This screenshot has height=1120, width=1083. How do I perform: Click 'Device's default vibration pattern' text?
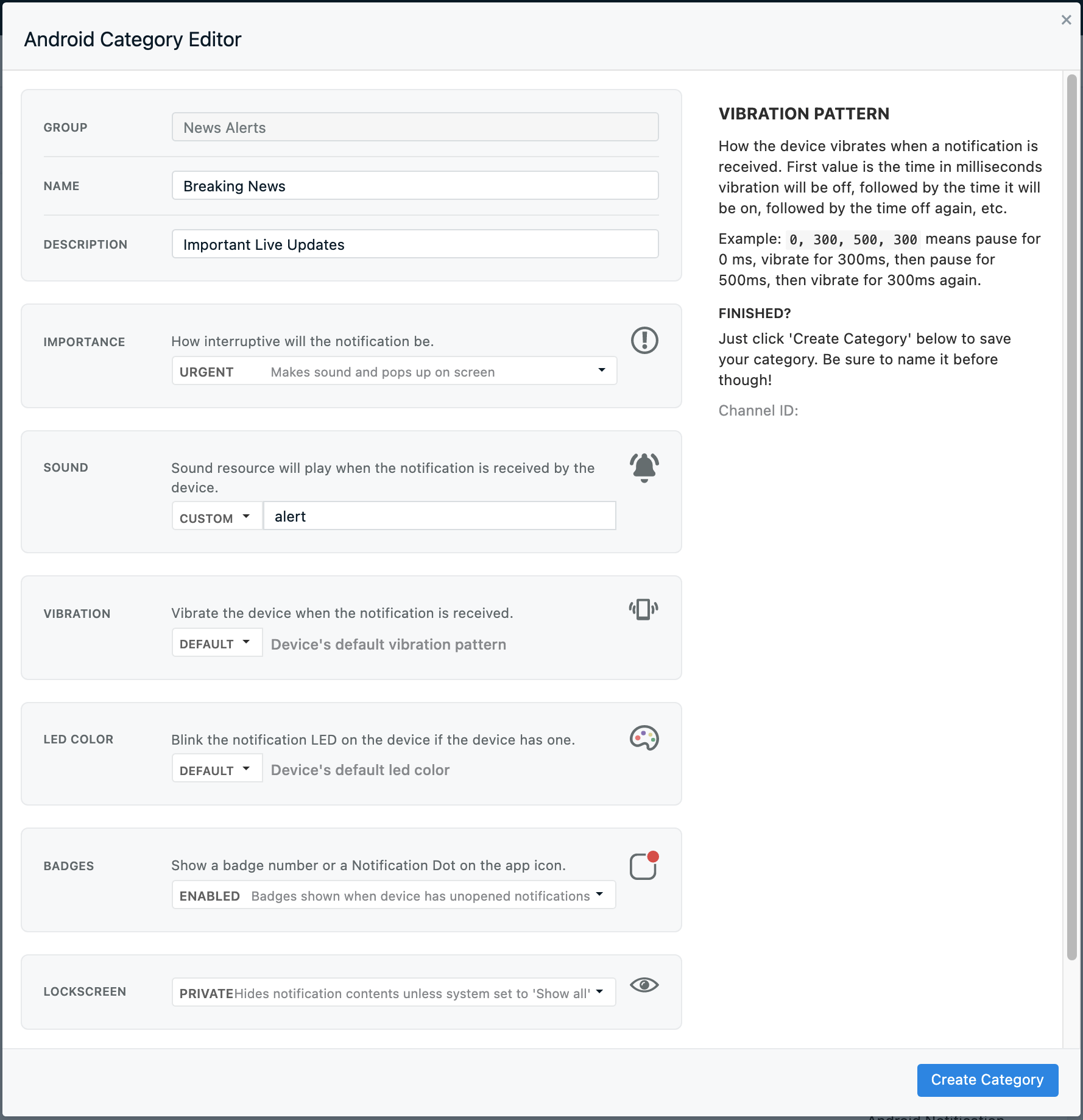[389, 644]
